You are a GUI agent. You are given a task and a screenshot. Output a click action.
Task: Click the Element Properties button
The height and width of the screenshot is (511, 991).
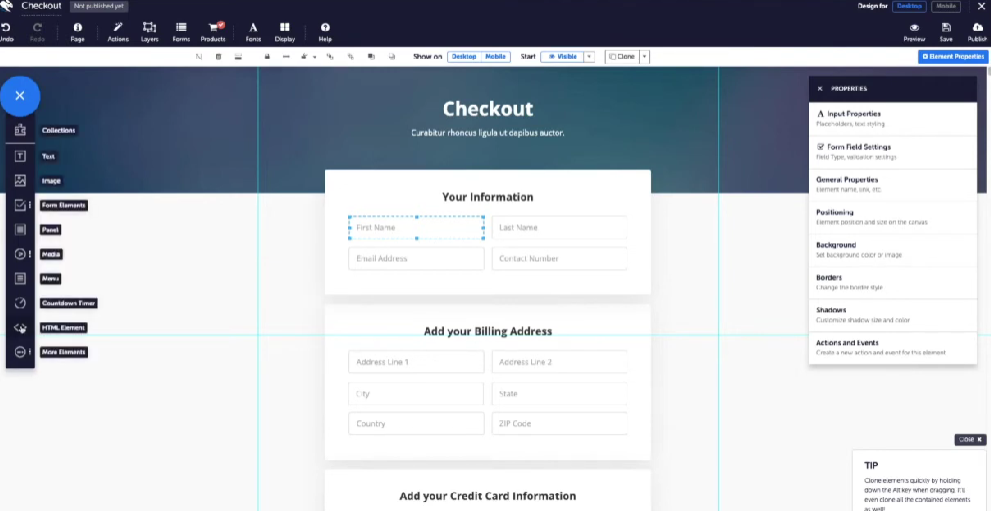(x=952, y=57)
